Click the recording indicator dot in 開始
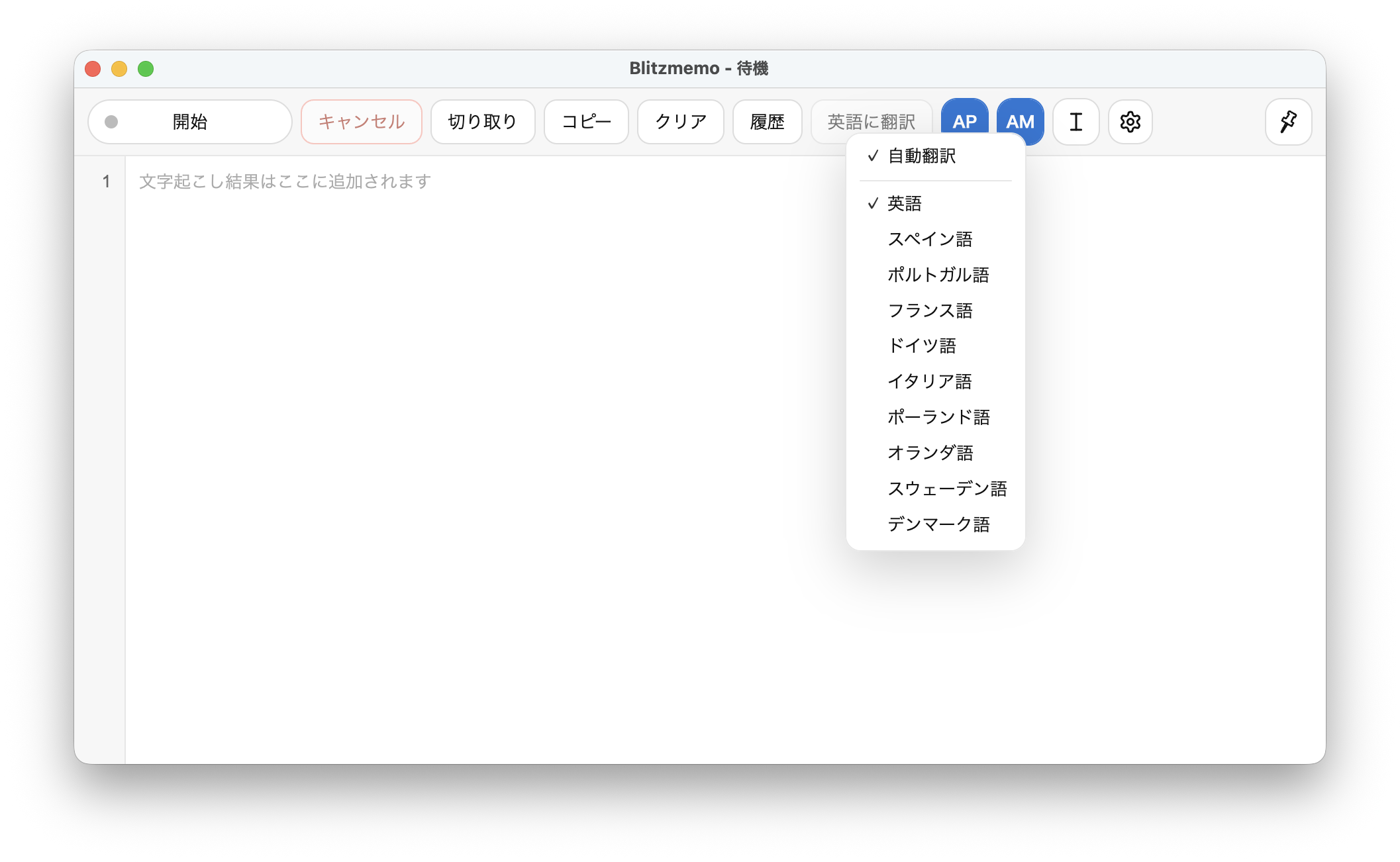The height and width of the screenshot is (862, 1400). [111, 121]
